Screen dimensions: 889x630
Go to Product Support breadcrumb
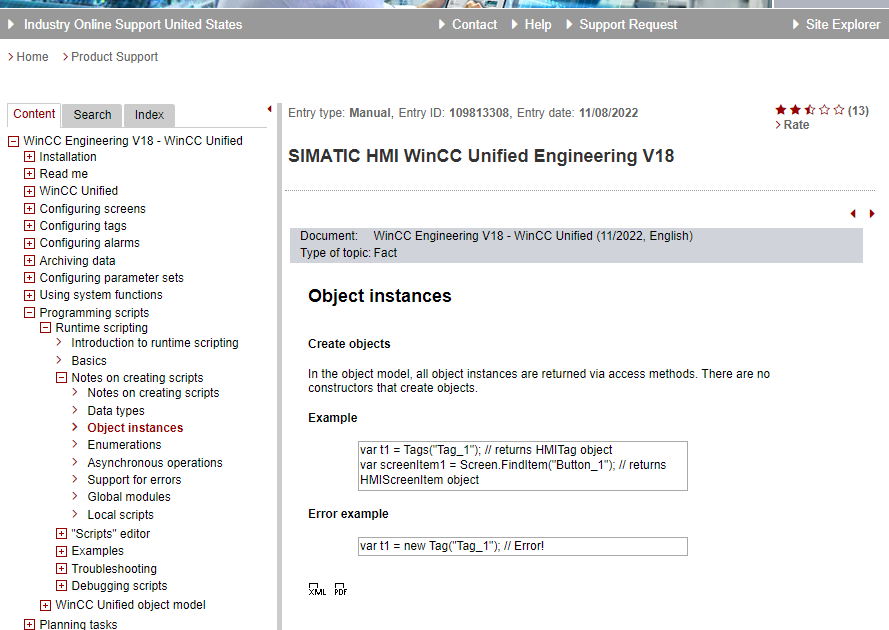115,57
